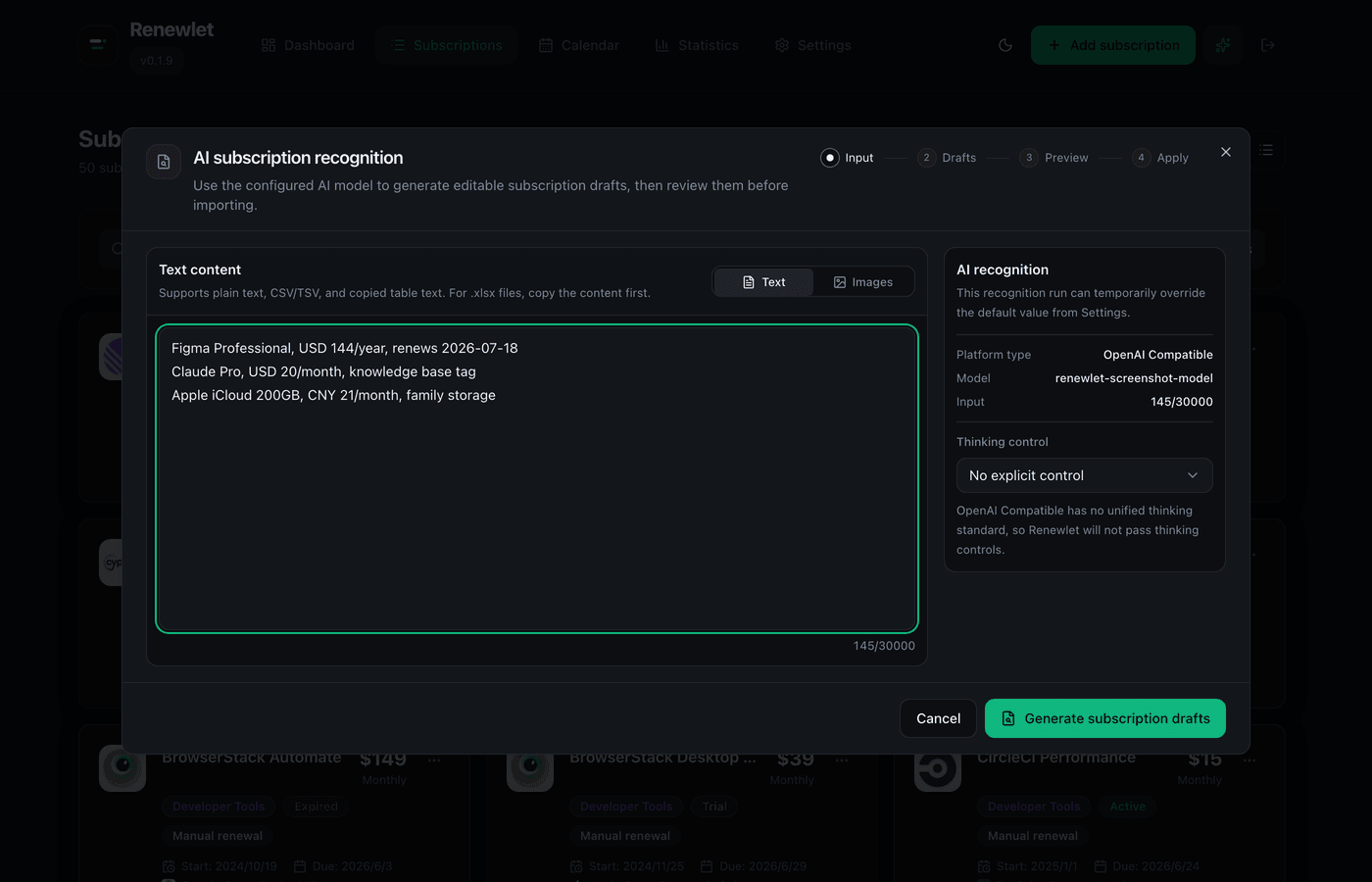The image size is (1372, 882).
Task: Open the Dashboard nav item
Action: click(x=308, y=45)
